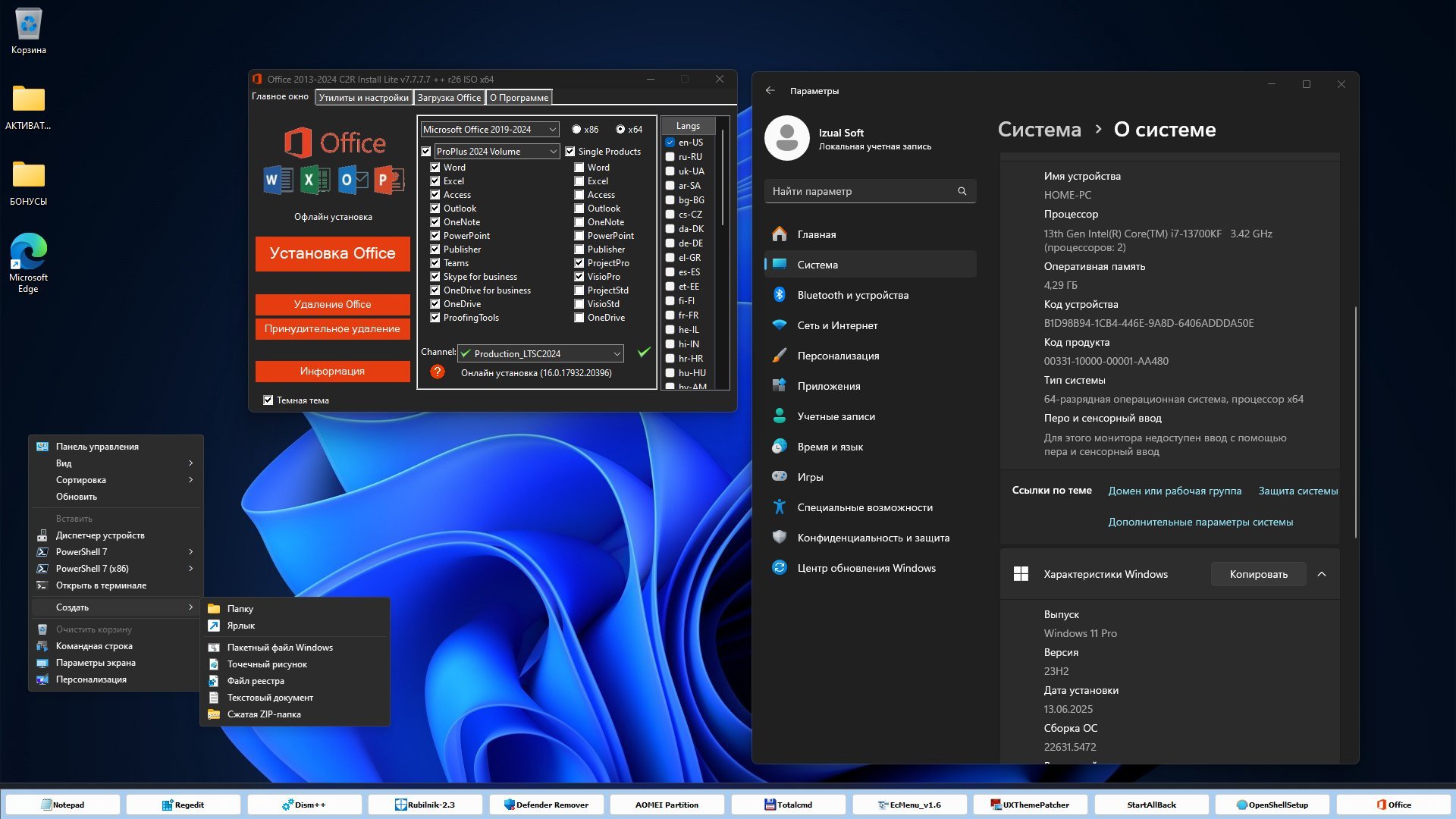The image size is (1456, 819).
Task: Select the x64 architecture radio button
Action: [620, 130]
